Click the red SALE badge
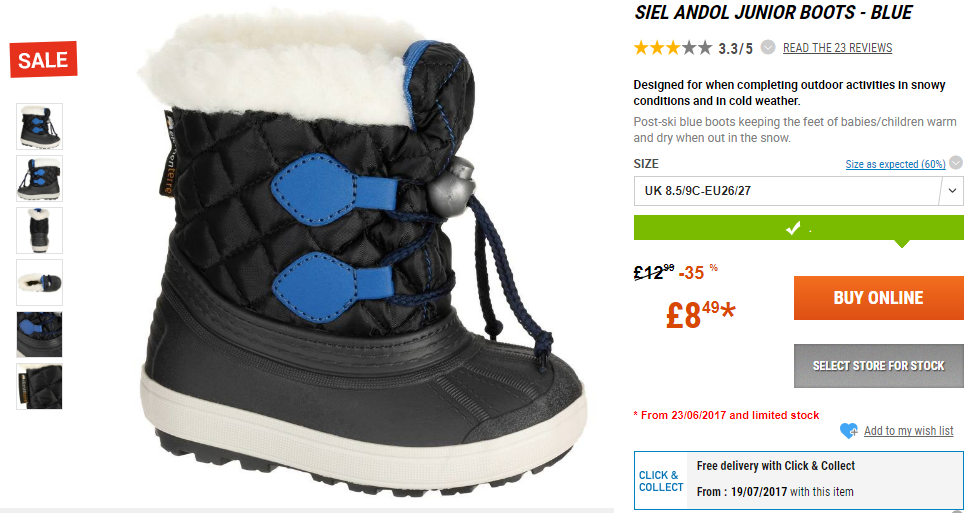 coord(43,59)
